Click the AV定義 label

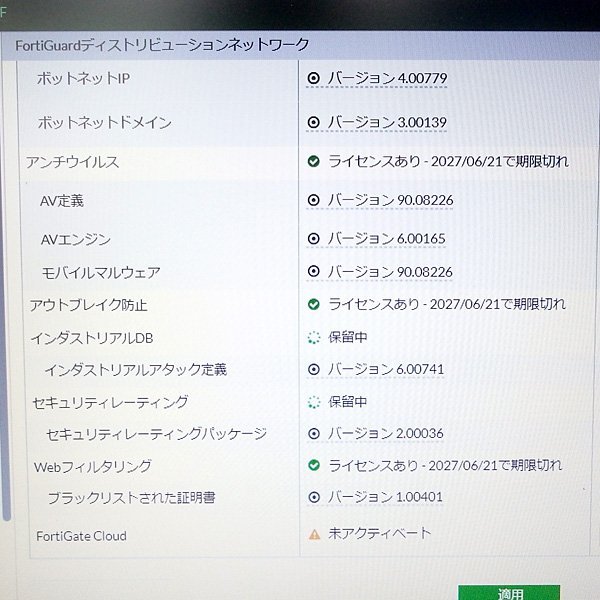click(x=62, y=201)
